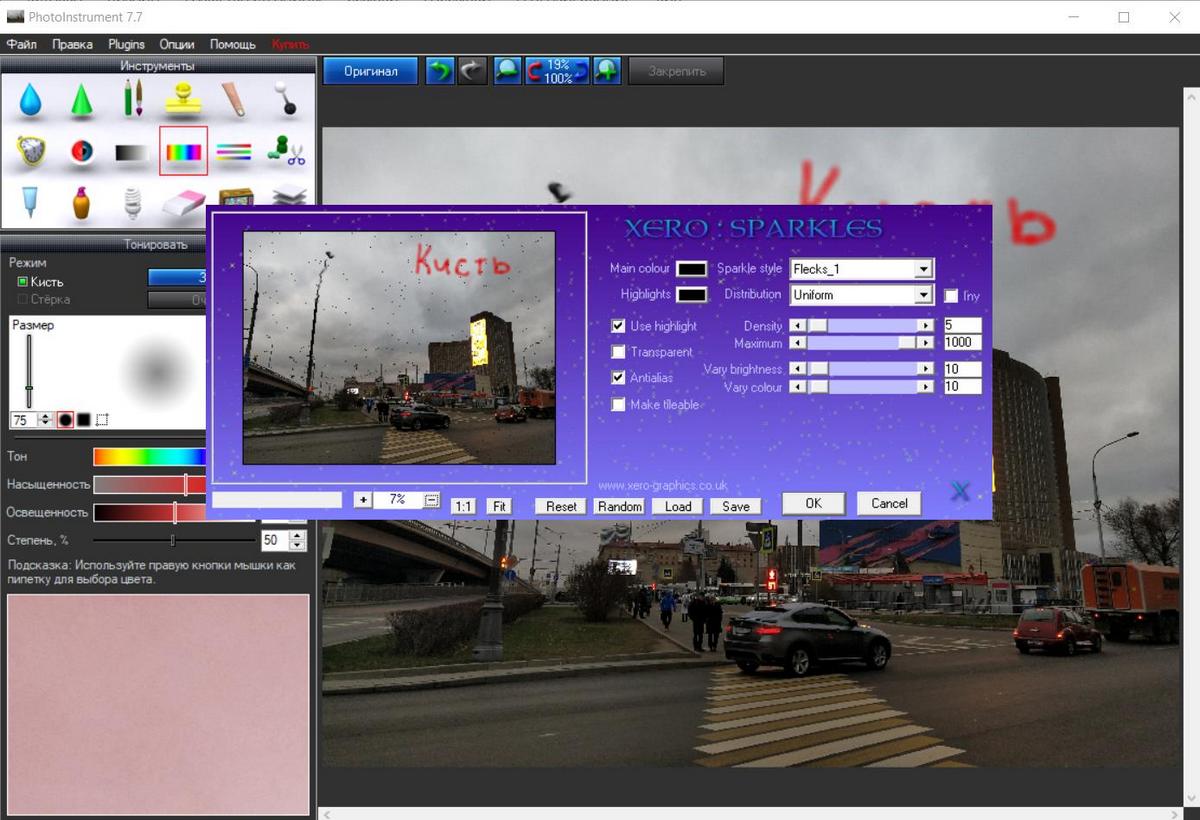The height and width of the screenshot is (820, 1200).
Task: Choose the rainbow colorize tool
Action: point(184,151)
